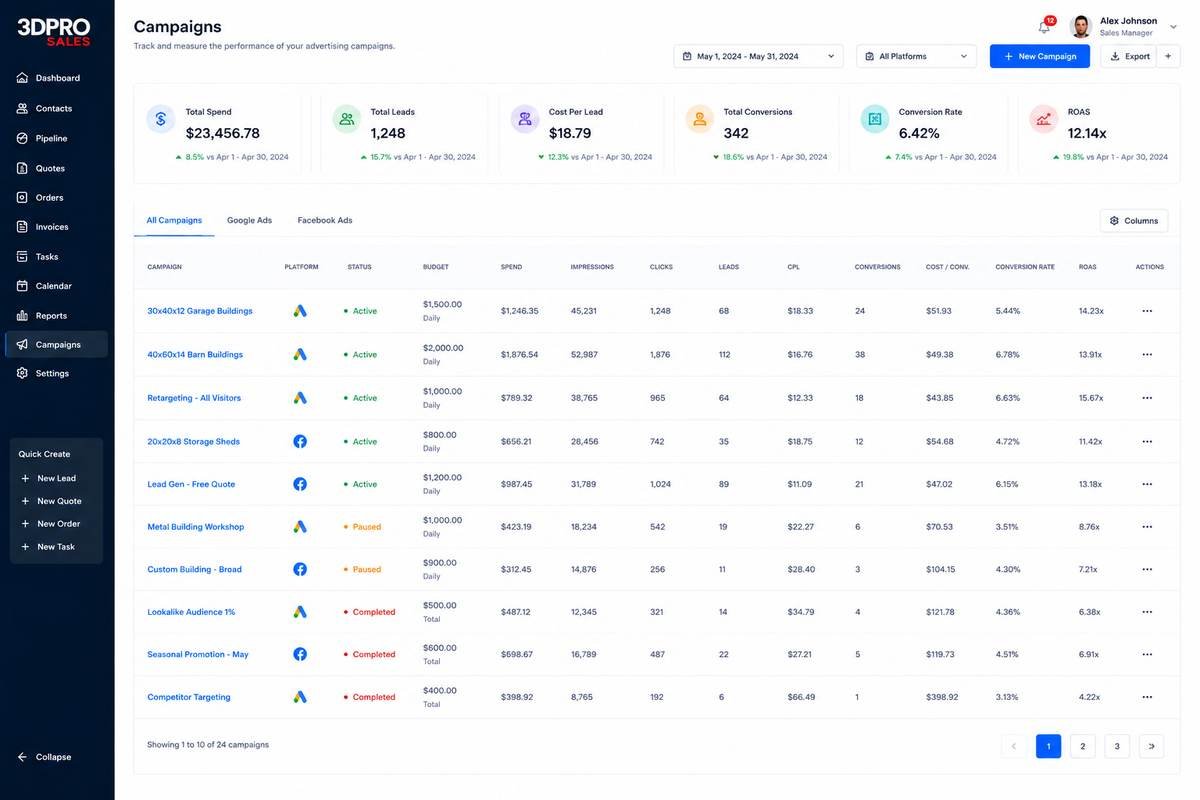Open Contacts in the sidebar
Viewport: 1200px width, 800px height.
57,108
